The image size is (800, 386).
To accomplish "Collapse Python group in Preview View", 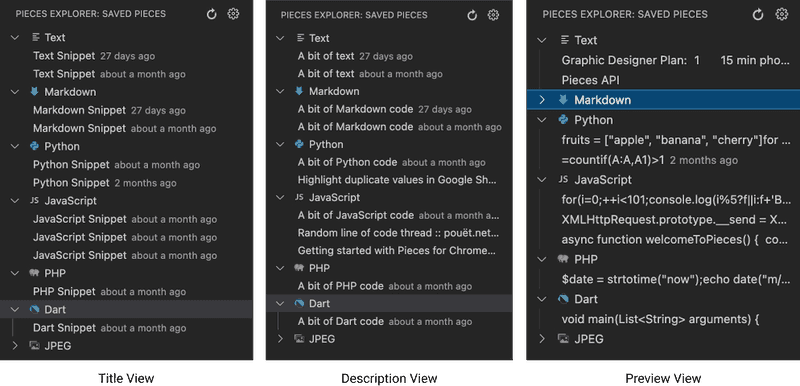I will click(x=542, y=120).
